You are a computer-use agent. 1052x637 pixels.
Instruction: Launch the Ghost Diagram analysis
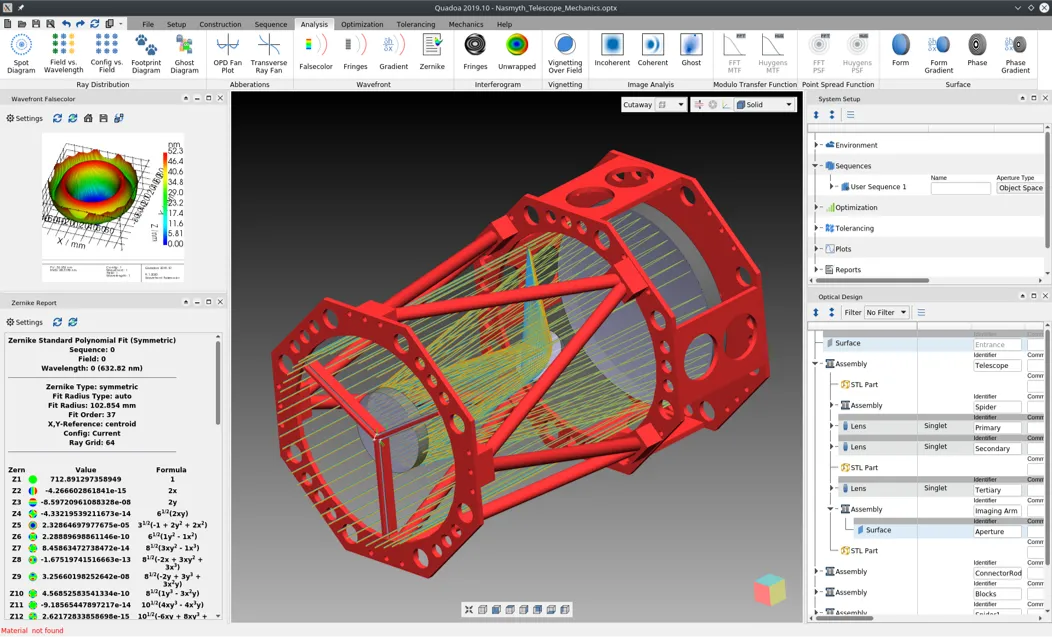(184, 53)
